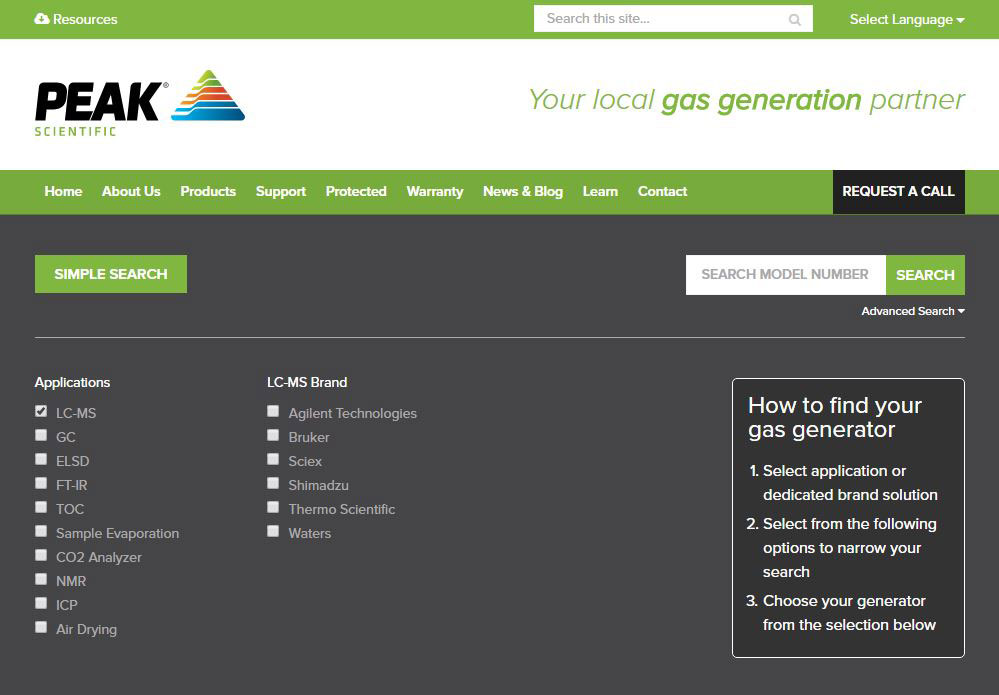999x695 pixels.
Task: Click the 'How to find your gas generator' heading
Action: tap(835, 417)
